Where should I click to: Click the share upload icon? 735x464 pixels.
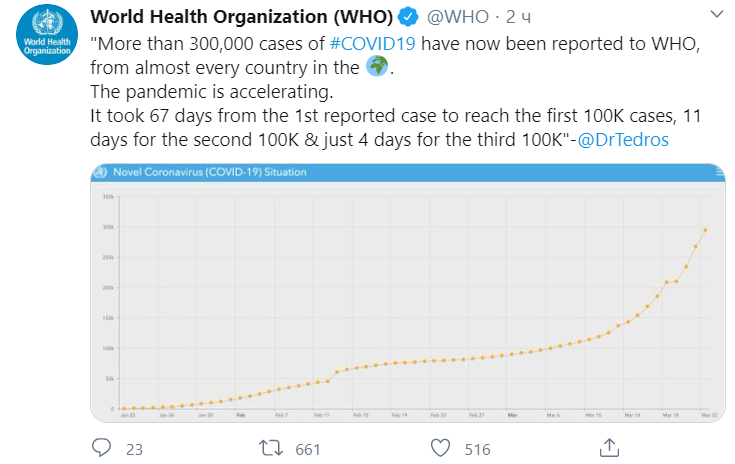tap(609, 448)
